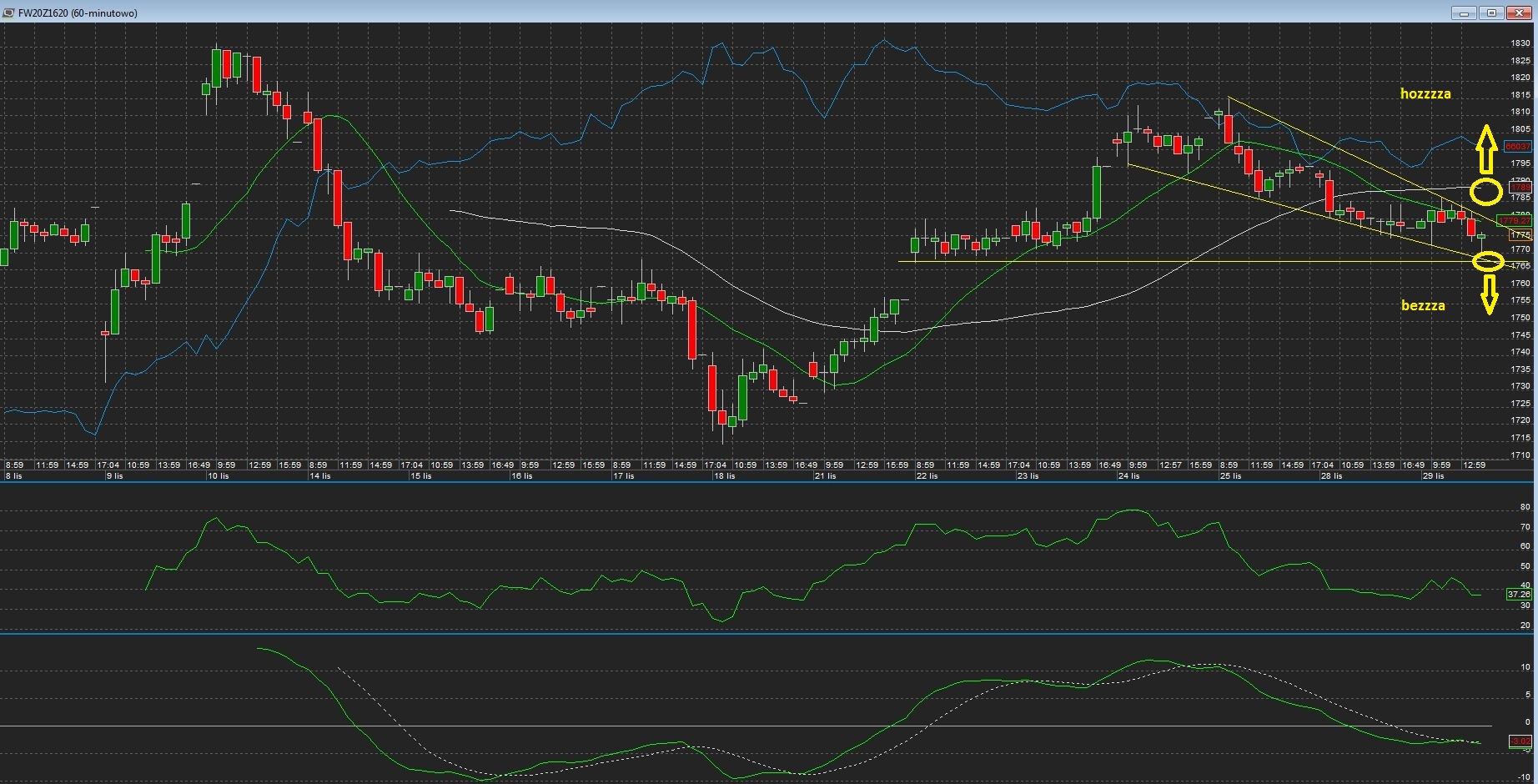Click the orange-boxed 1775 price label

coord(1520,236)
